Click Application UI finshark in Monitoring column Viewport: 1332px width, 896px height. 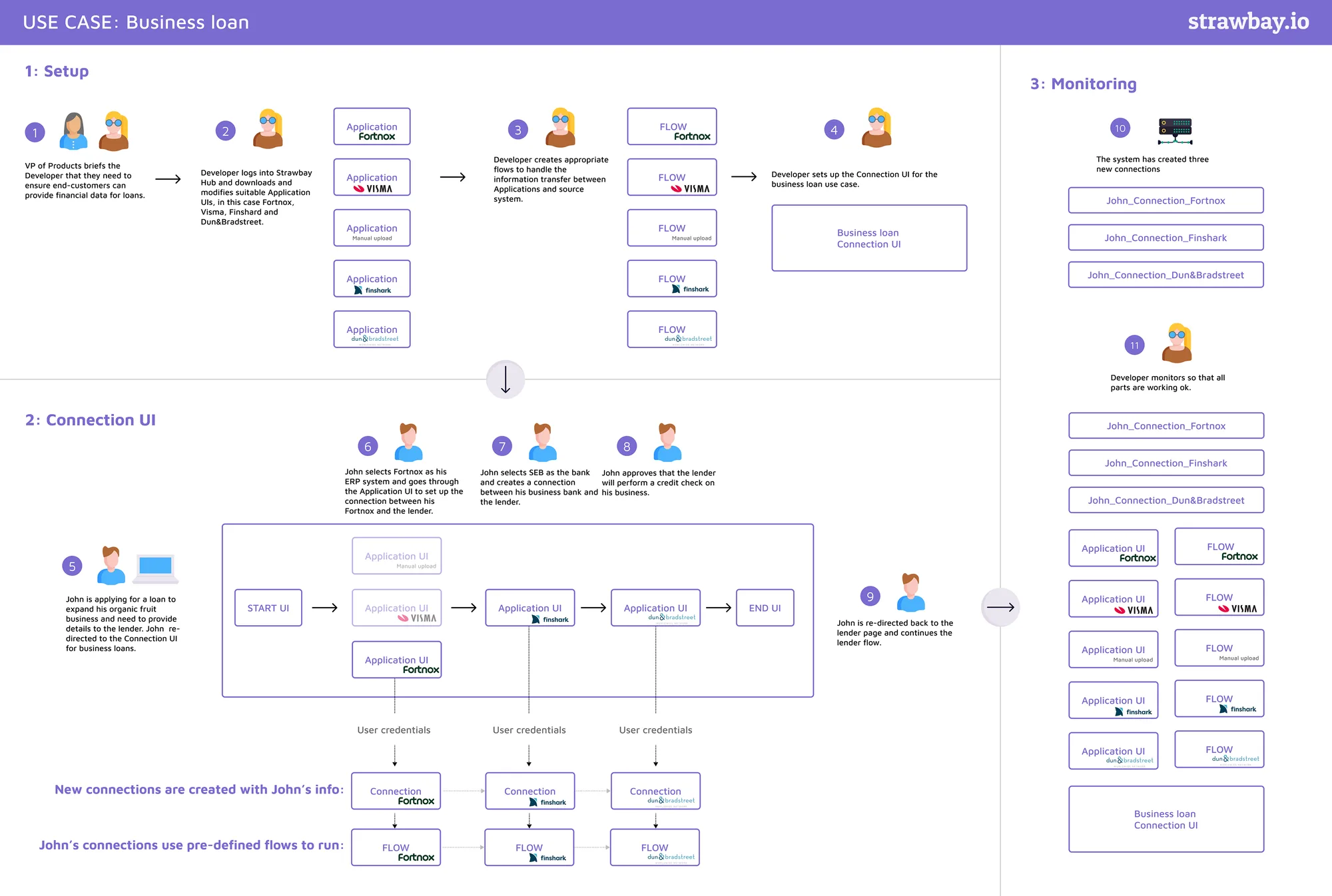point(1114,700)
